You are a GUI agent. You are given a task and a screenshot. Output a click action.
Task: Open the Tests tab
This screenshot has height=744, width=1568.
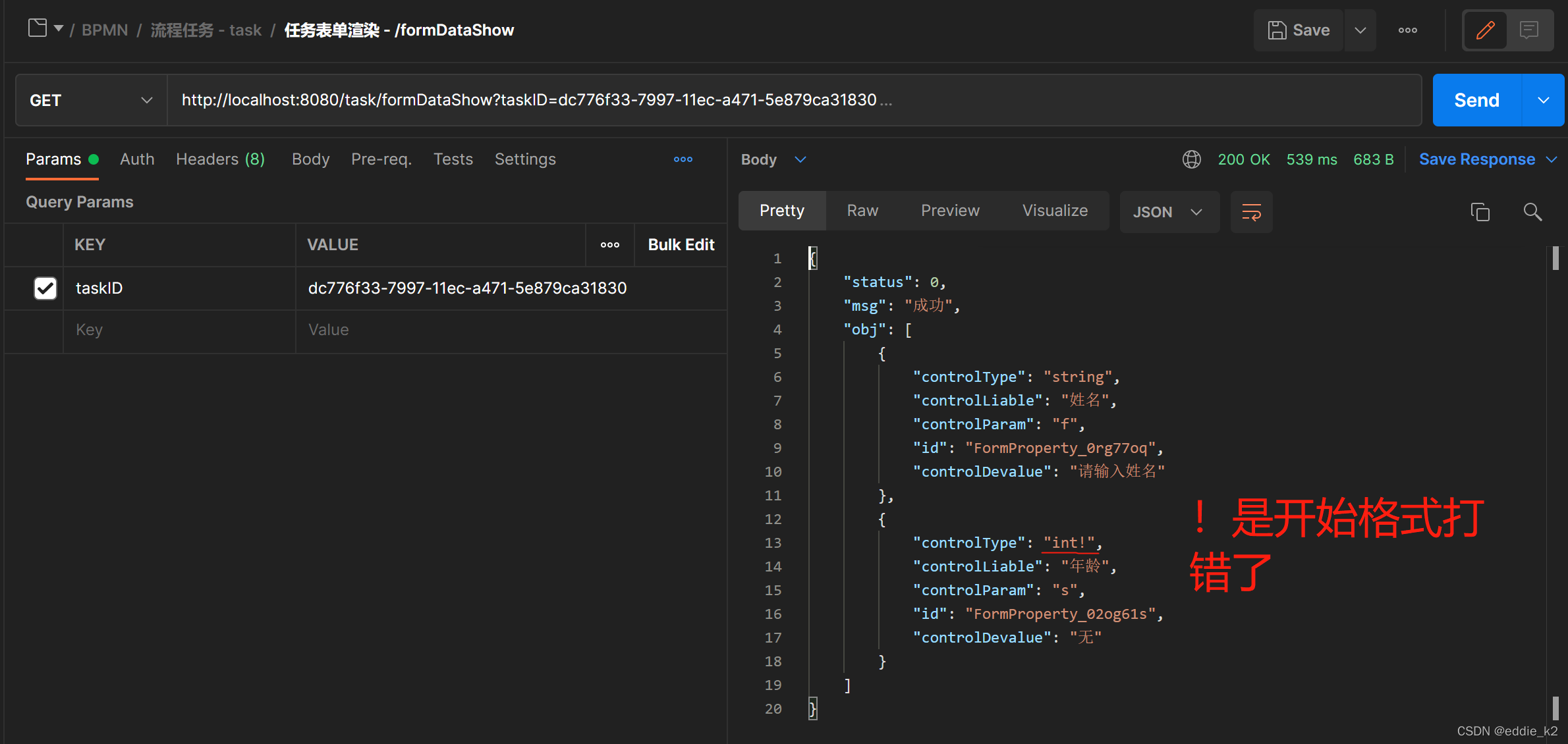pos(453,159)
